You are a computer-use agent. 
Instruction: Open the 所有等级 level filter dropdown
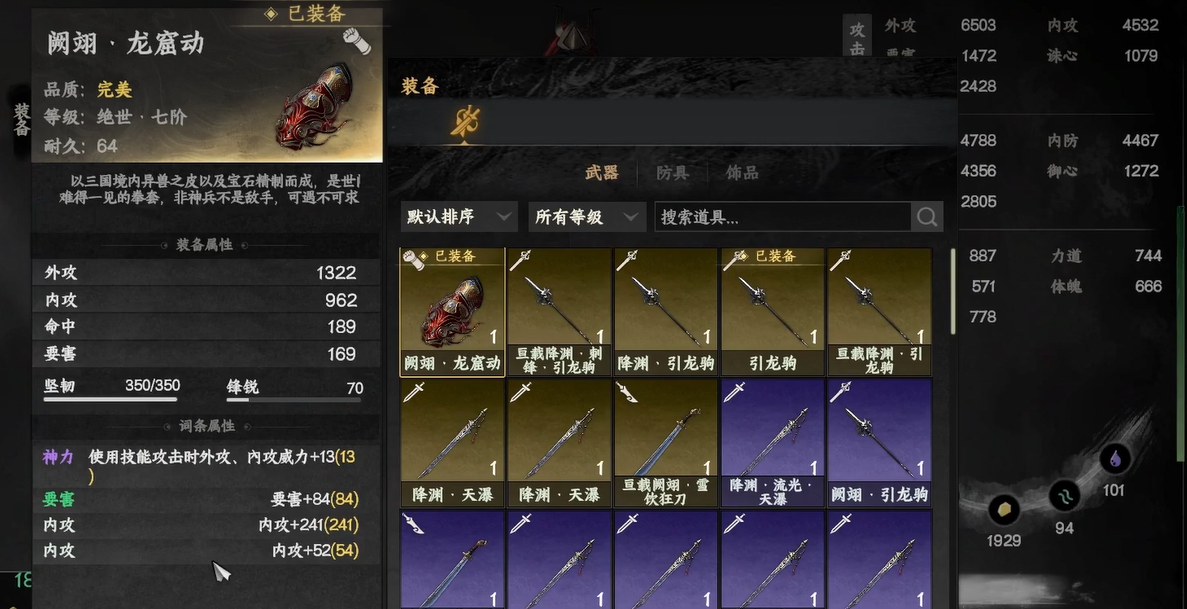(587, 217)
